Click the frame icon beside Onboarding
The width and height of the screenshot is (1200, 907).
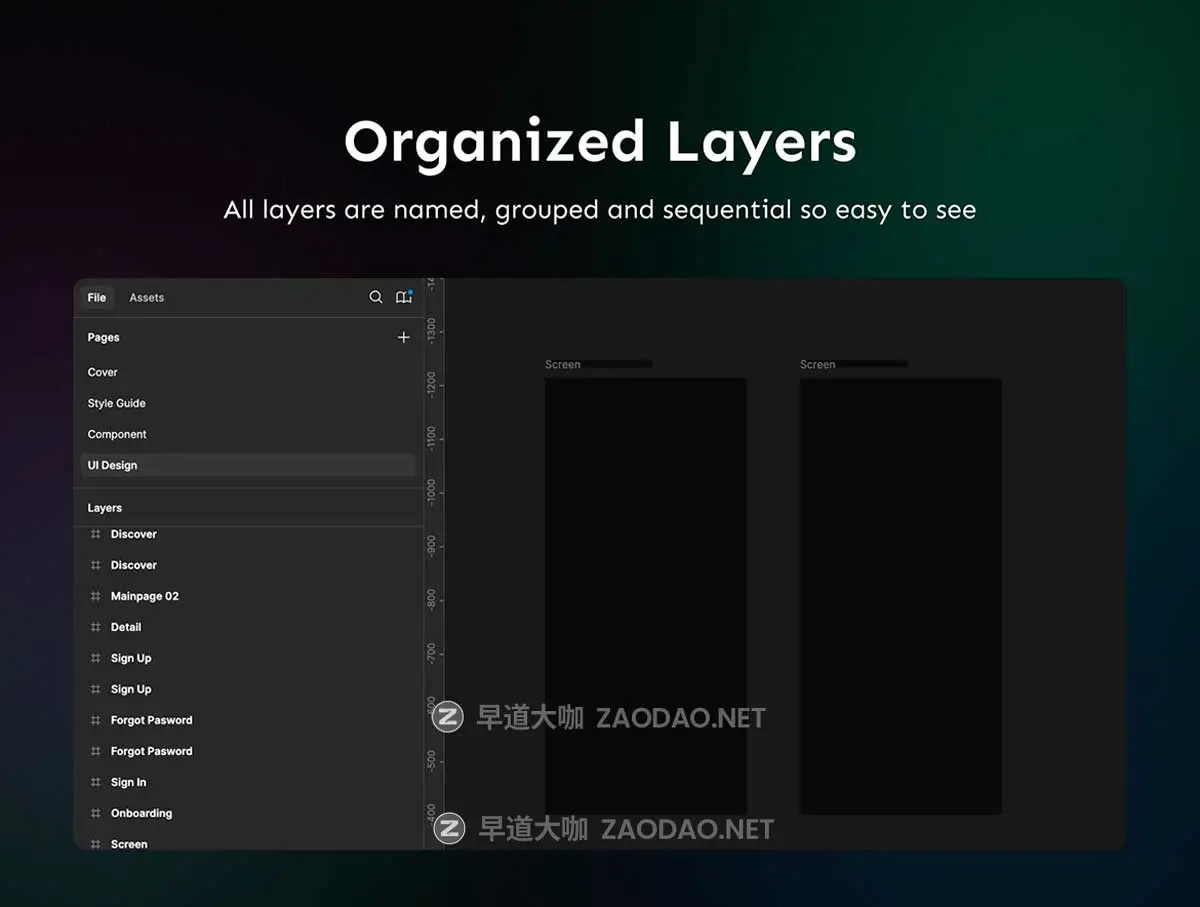95,813
